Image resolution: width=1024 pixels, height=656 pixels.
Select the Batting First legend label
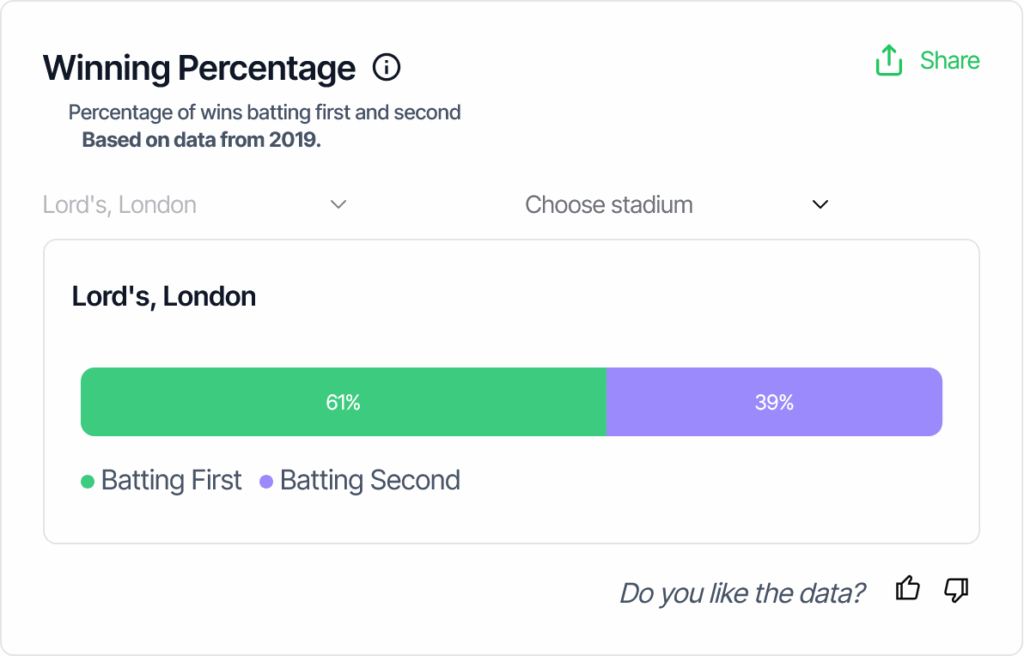[171, 480]
